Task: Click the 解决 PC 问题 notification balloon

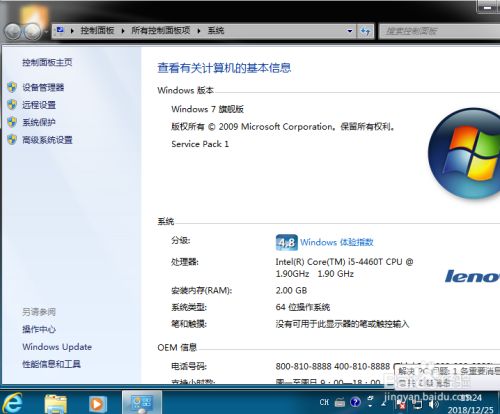Action: pos(447,377)
